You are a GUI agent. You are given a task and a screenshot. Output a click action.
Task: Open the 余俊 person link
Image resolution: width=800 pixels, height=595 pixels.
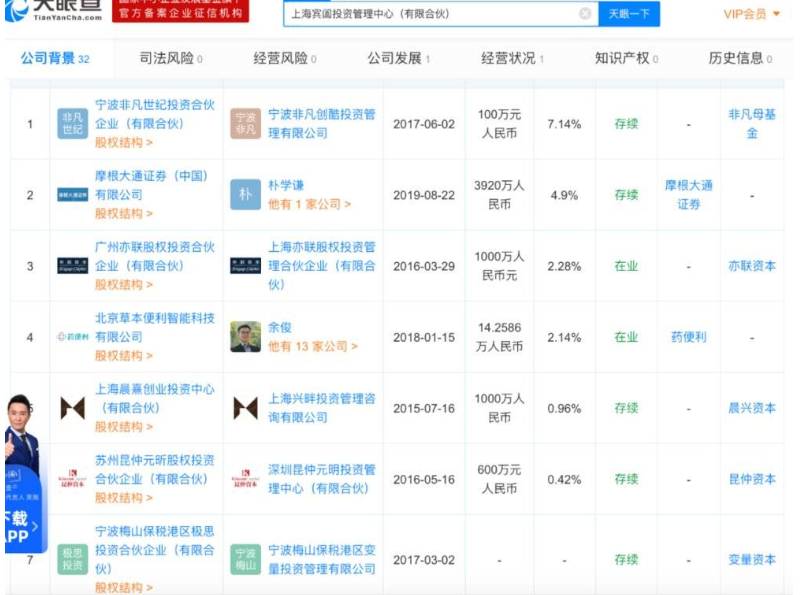tap(280, 328)
